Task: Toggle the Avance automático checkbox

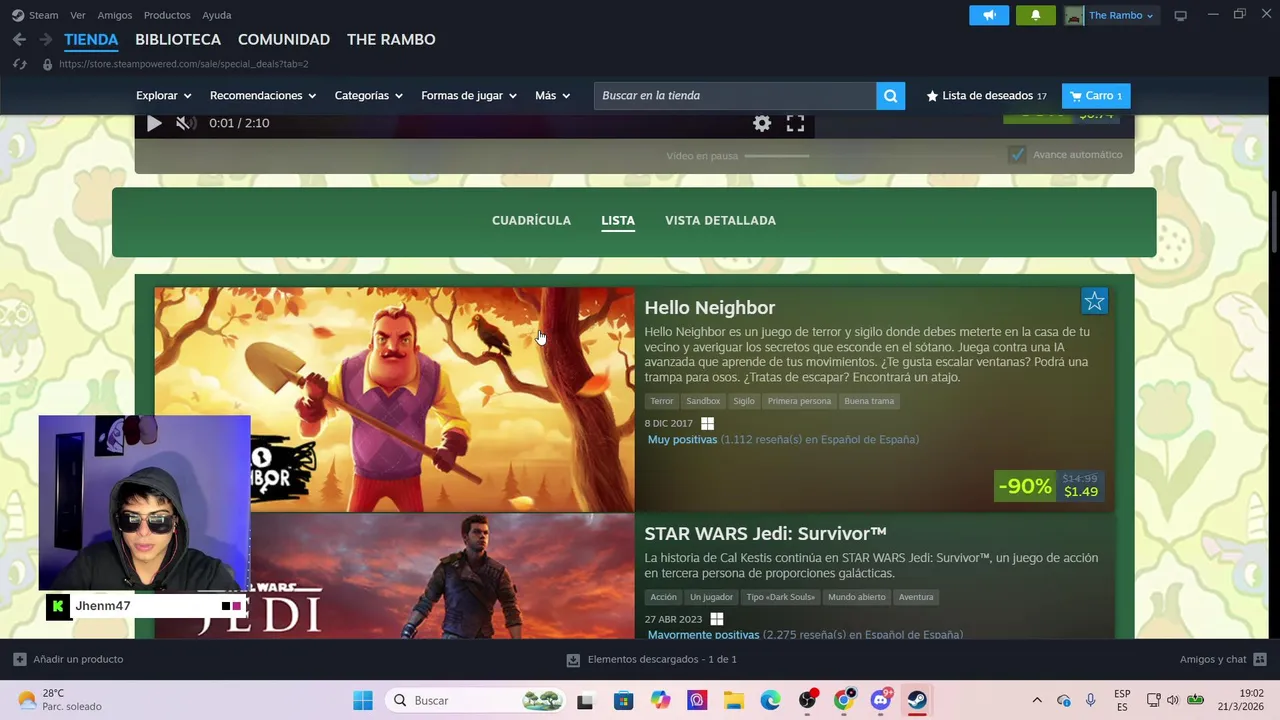Action: pyautogui.click(x=1017, y=154)
